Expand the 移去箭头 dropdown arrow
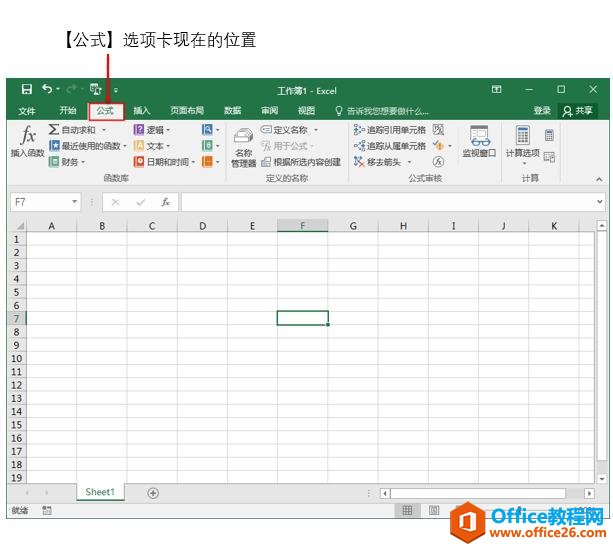 [x=409, y=161]
